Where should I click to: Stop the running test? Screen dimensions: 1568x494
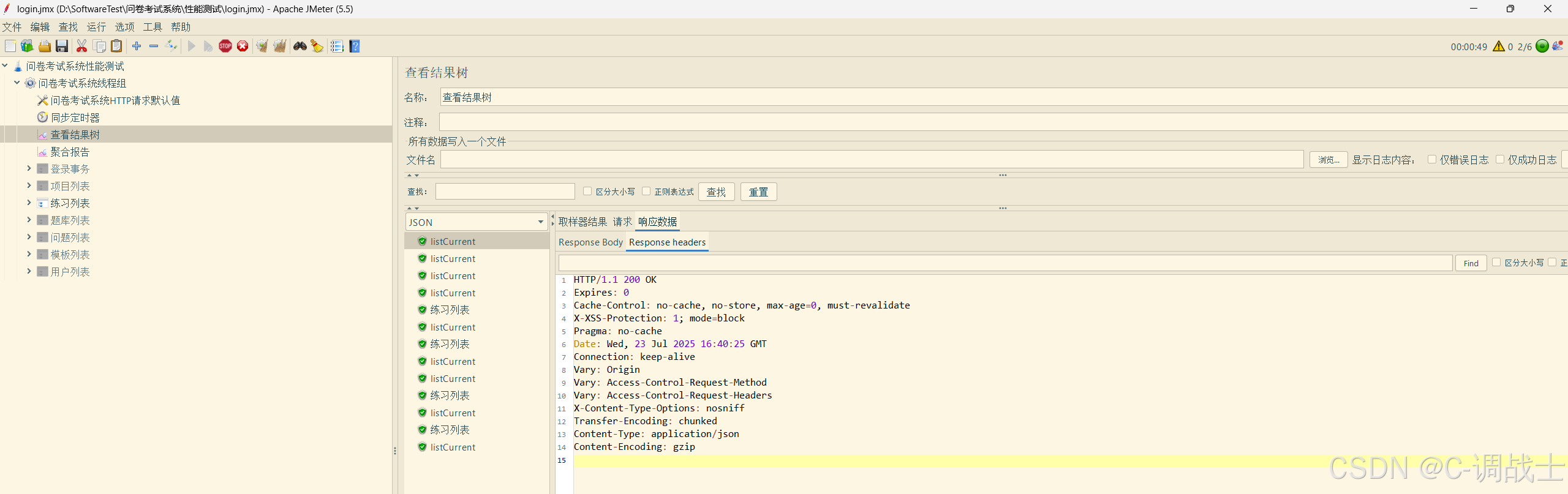[x=225, y=46]
